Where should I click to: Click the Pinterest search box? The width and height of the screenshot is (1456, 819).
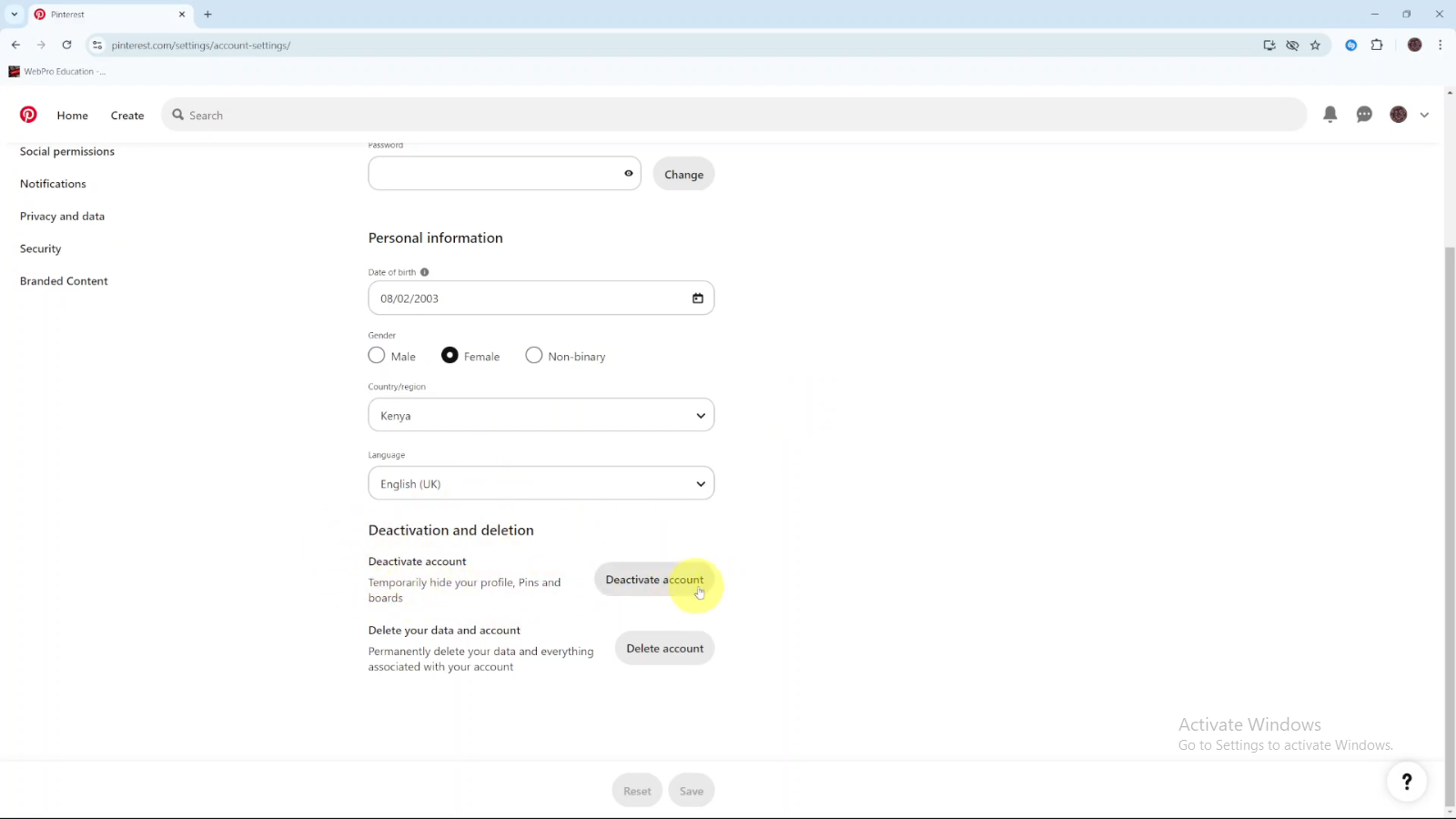click(733, 115)
